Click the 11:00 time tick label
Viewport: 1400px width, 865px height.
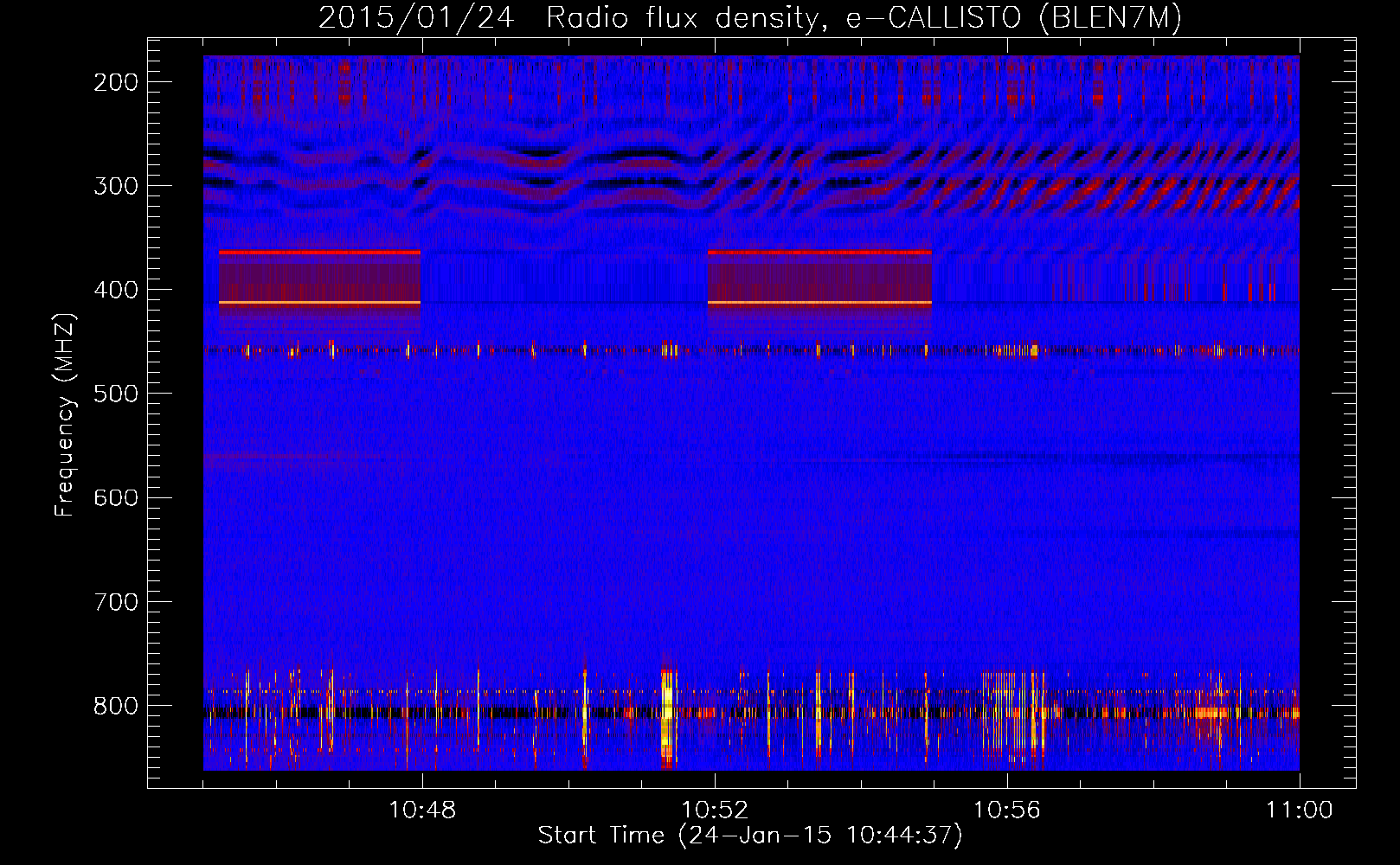point(1299,811)
